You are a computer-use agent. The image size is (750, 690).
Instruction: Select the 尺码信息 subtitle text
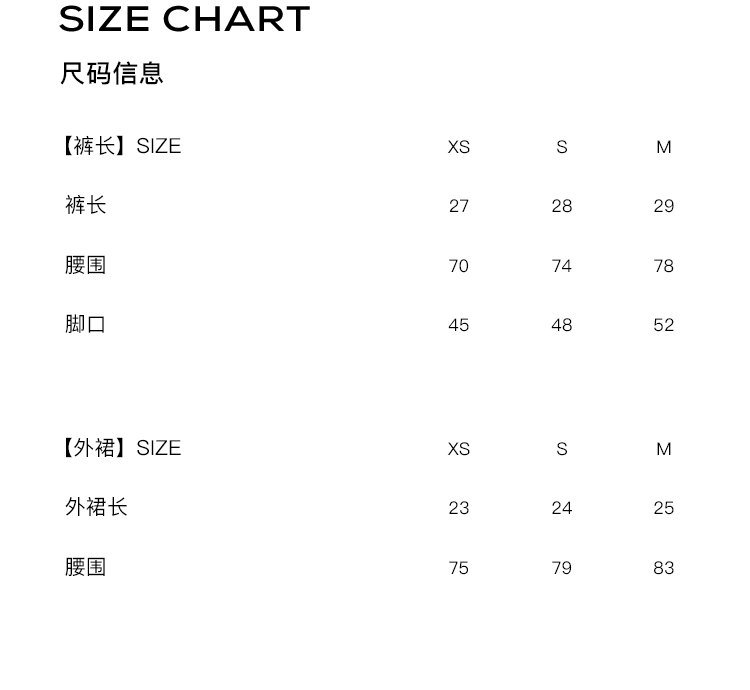(112, 73)
